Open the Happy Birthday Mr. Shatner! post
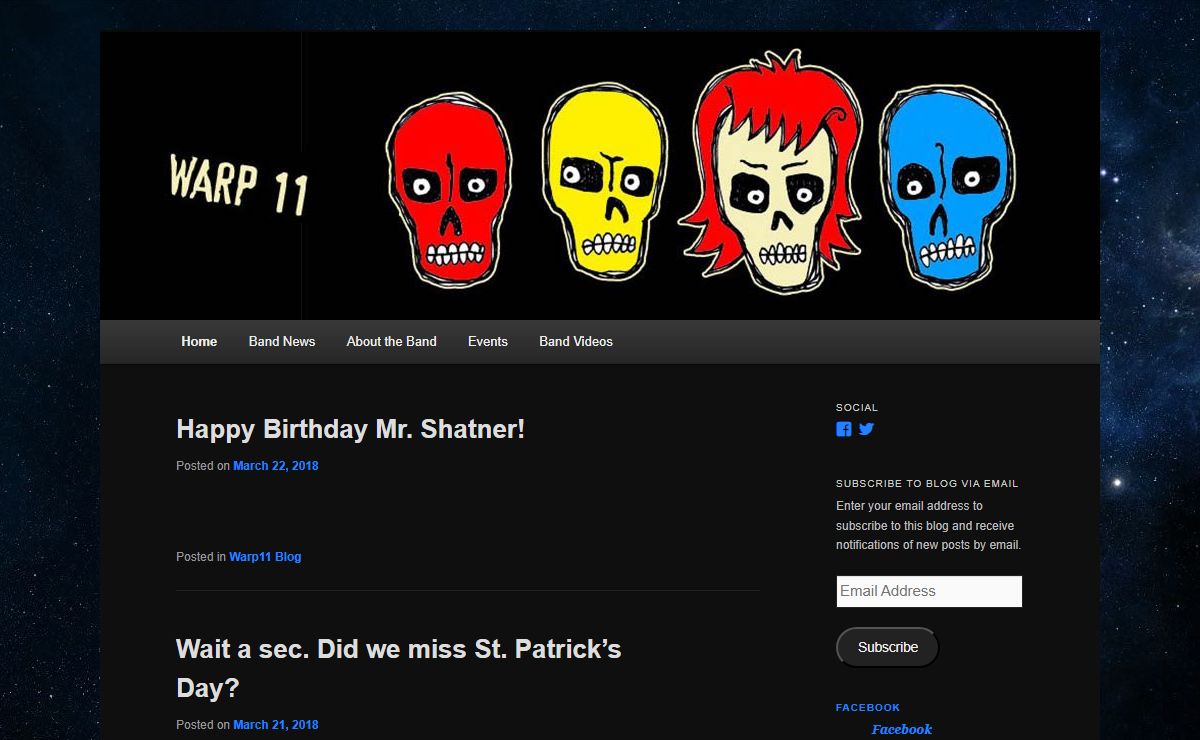 click(x=350, y=429)
